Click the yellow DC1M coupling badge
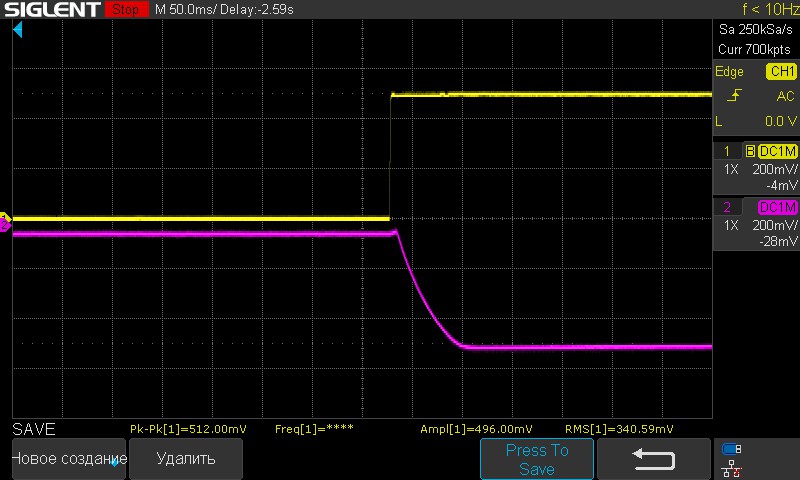 pyautogui.click(x=778, y=151)
